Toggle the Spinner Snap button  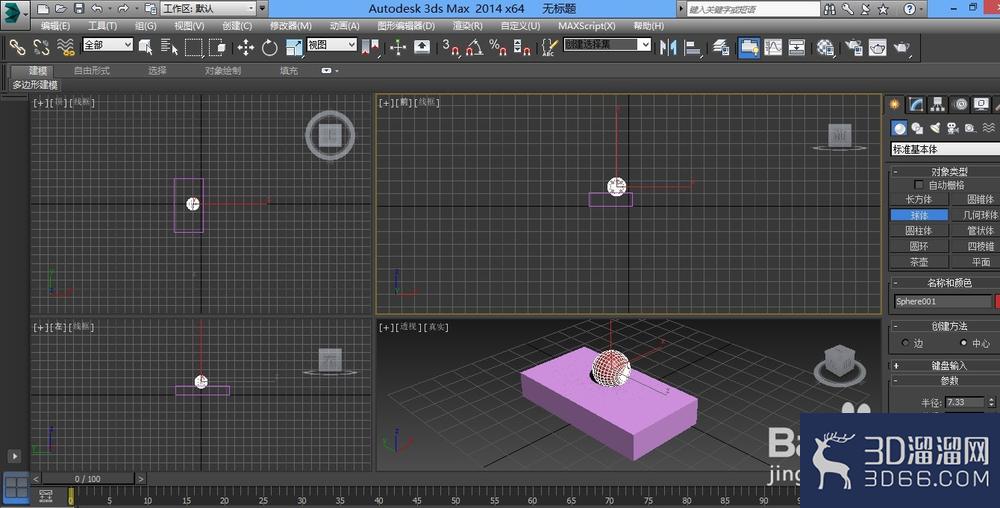pos(522,47)
